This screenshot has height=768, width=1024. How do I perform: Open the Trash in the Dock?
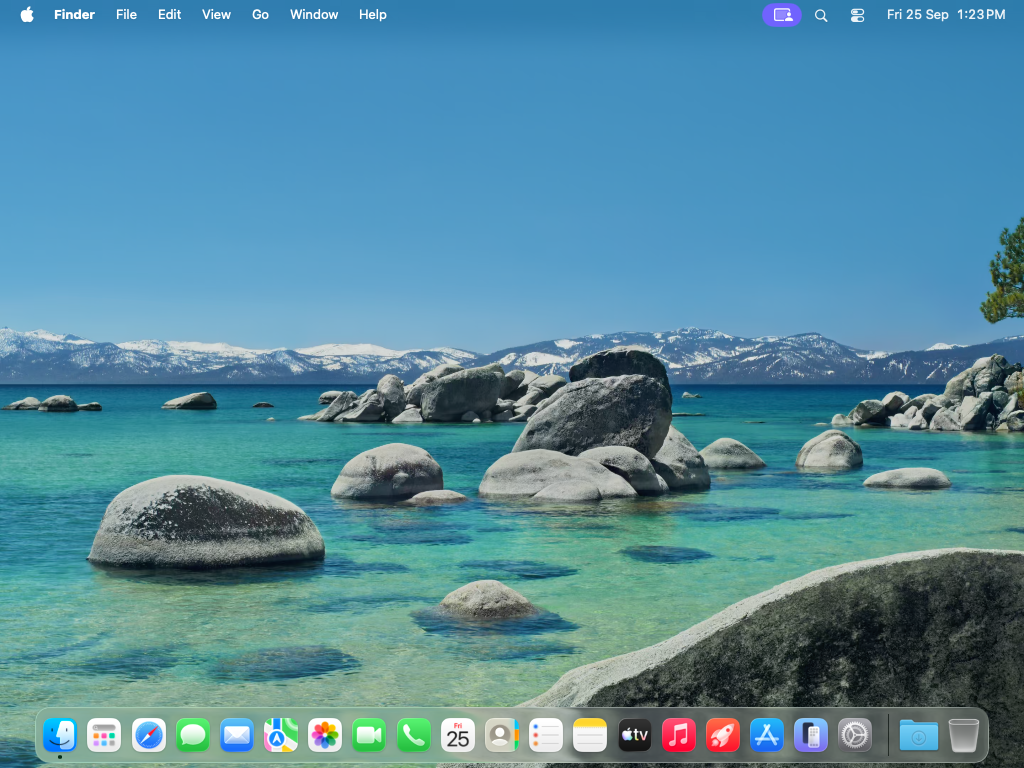point(963,735)
